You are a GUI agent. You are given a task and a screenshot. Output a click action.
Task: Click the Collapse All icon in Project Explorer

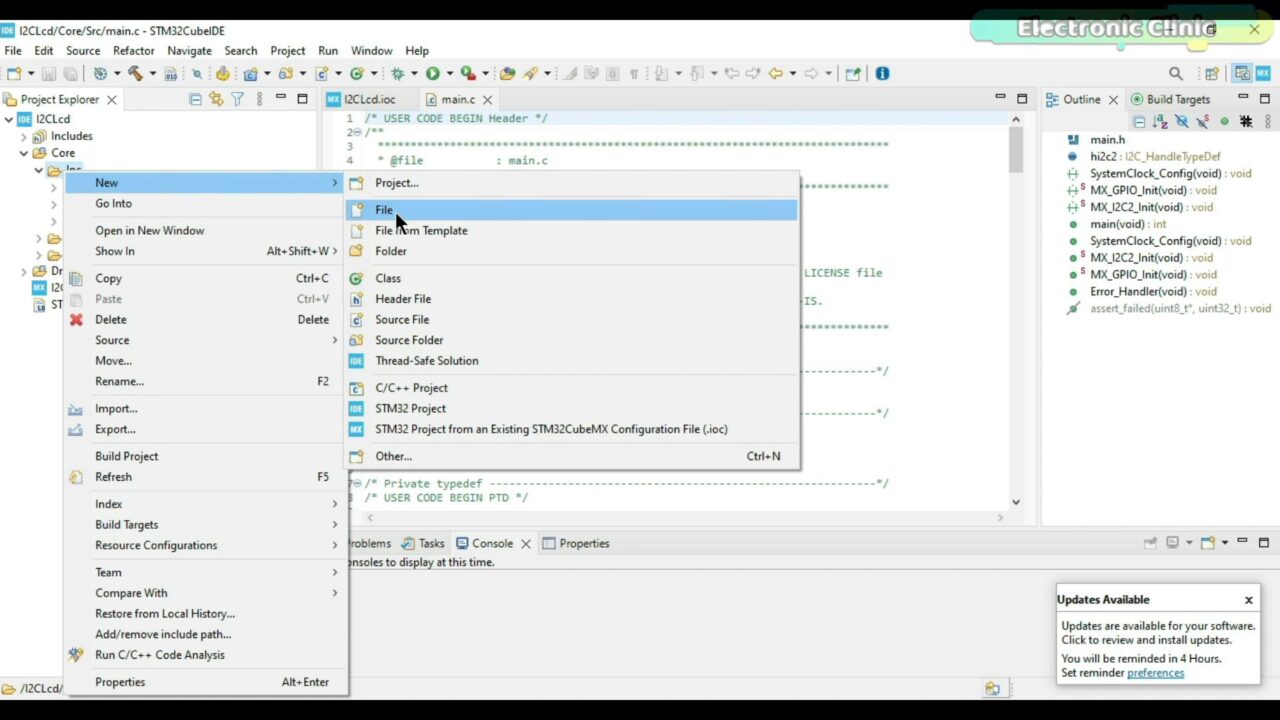click(195, 99)
